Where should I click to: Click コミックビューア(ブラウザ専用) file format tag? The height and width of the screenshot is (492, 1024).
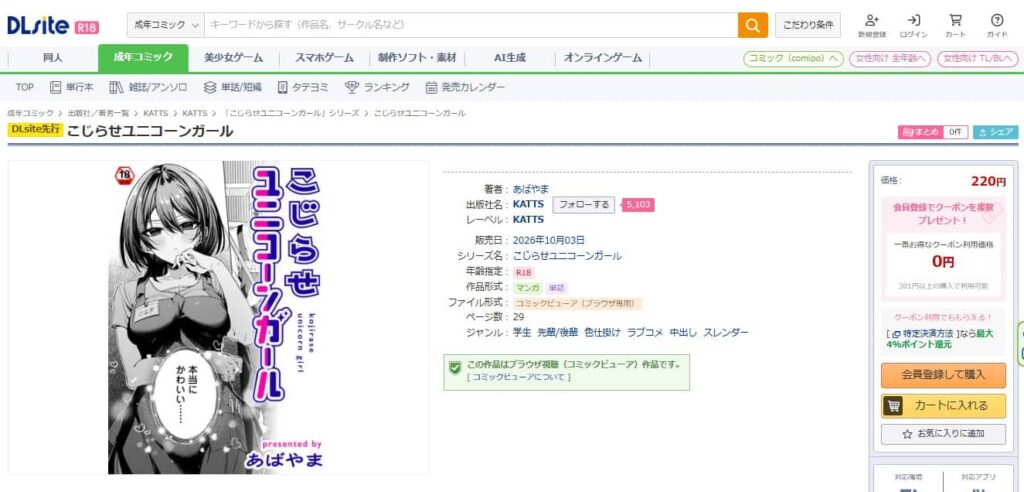pyautogui.click(x=578, y=303)
